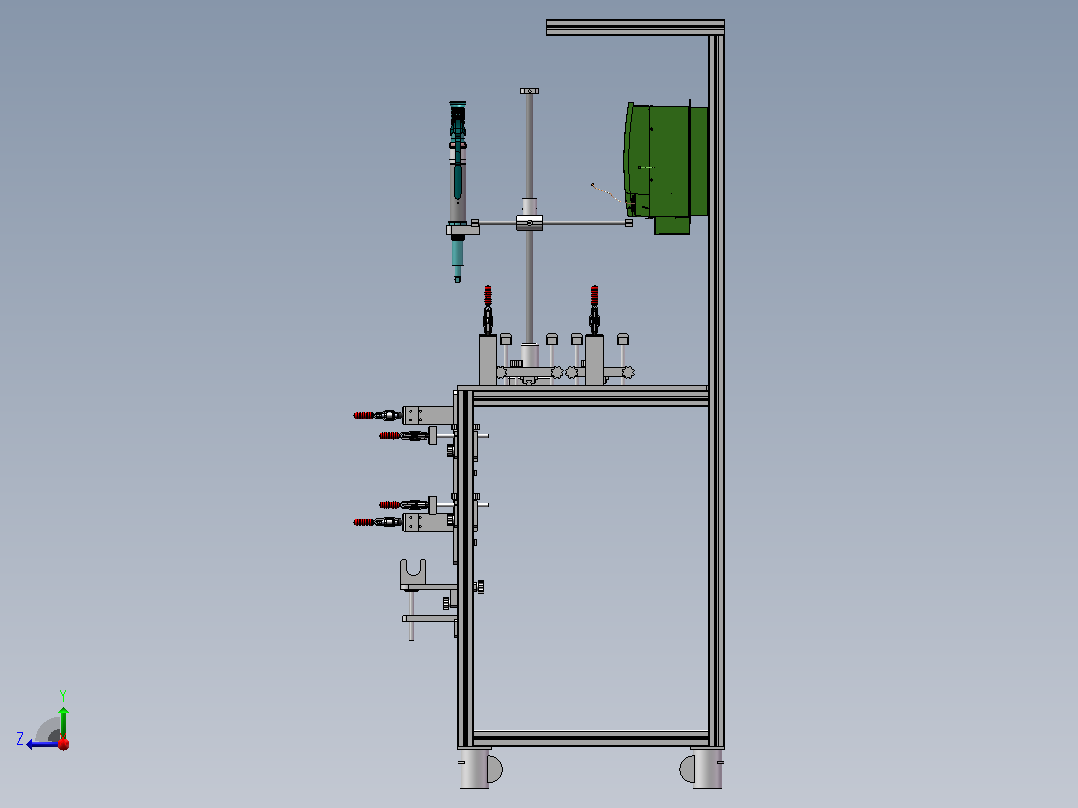
Task: Select the clamp block joining arm and post
Action: coord(529,223)
